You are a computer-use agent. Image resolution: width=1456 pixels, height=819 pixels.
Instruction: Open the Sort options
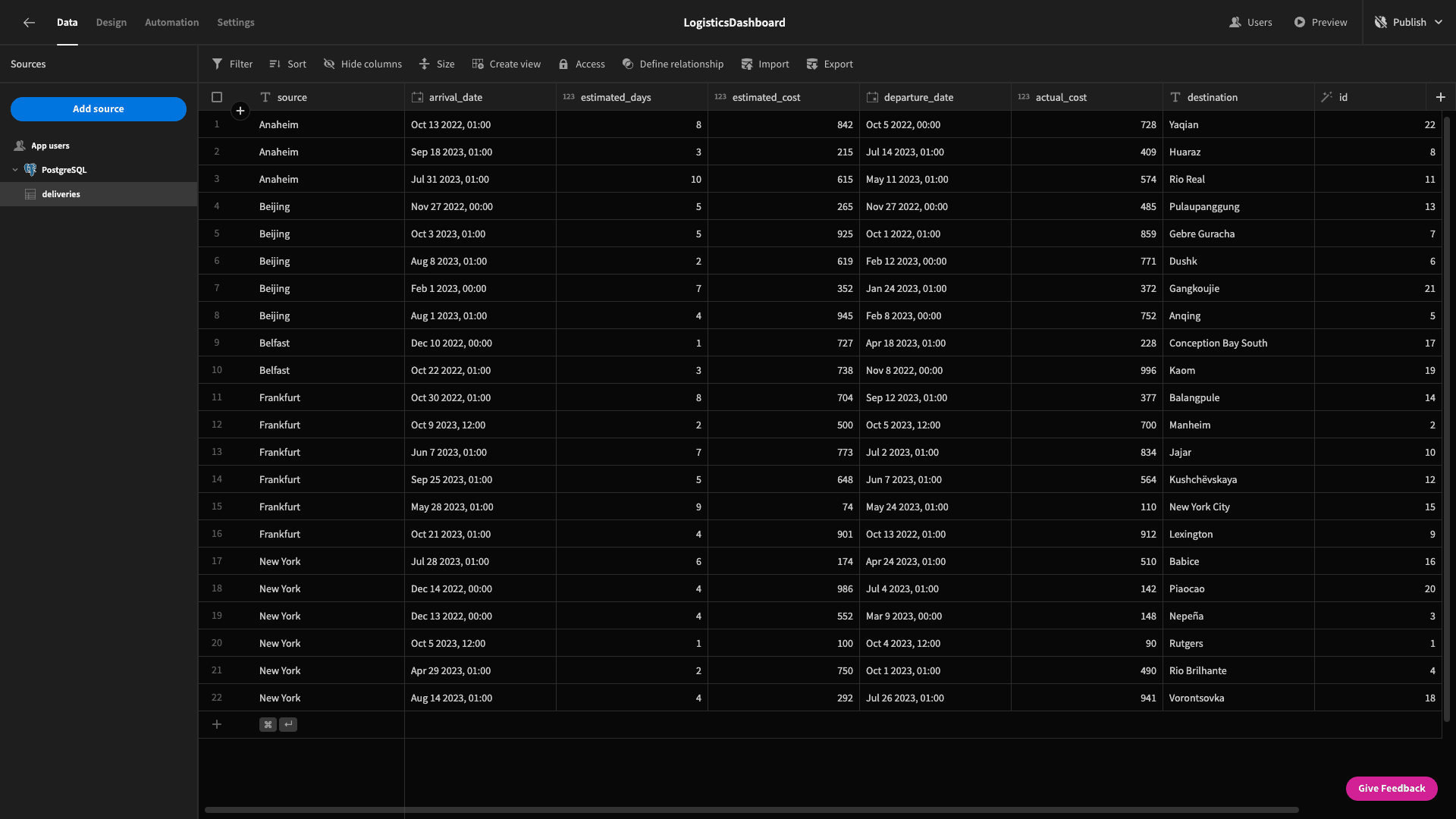[x=288, y=64]
